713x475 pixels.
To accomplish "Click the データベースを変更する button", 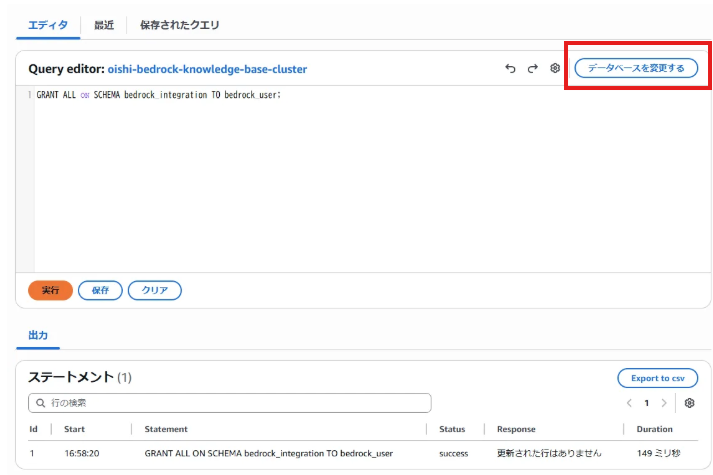I will [636, 68].
